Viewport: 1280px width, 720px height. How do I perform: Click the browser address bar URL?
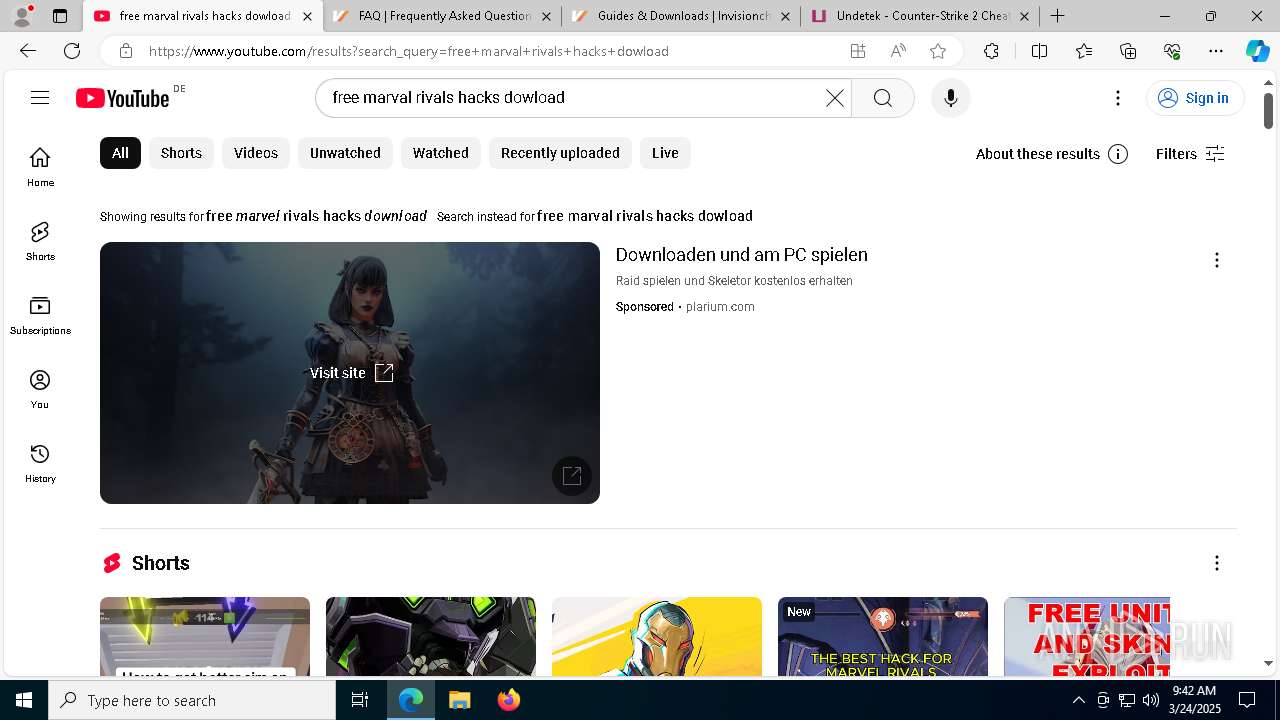(x=408, y=51)
